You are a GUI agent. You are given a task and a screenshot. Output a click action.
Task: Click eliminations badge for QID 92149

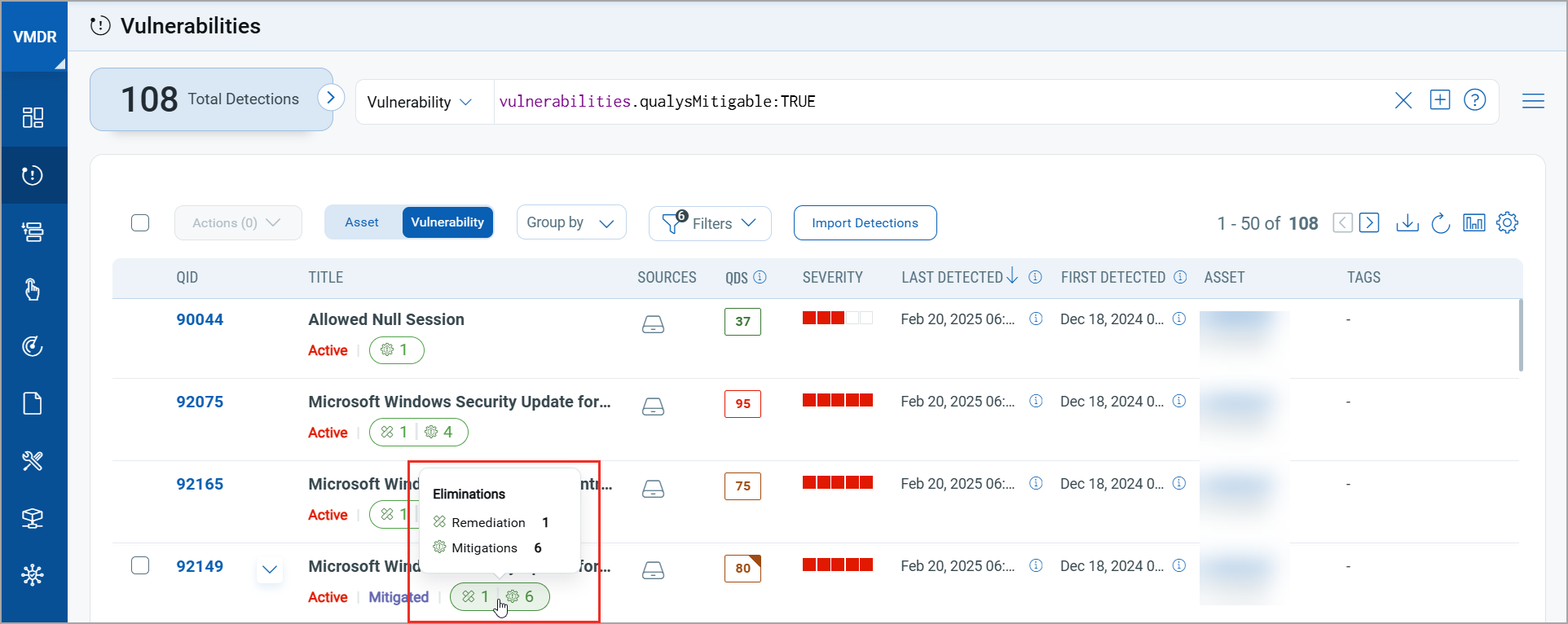[500, 596]
